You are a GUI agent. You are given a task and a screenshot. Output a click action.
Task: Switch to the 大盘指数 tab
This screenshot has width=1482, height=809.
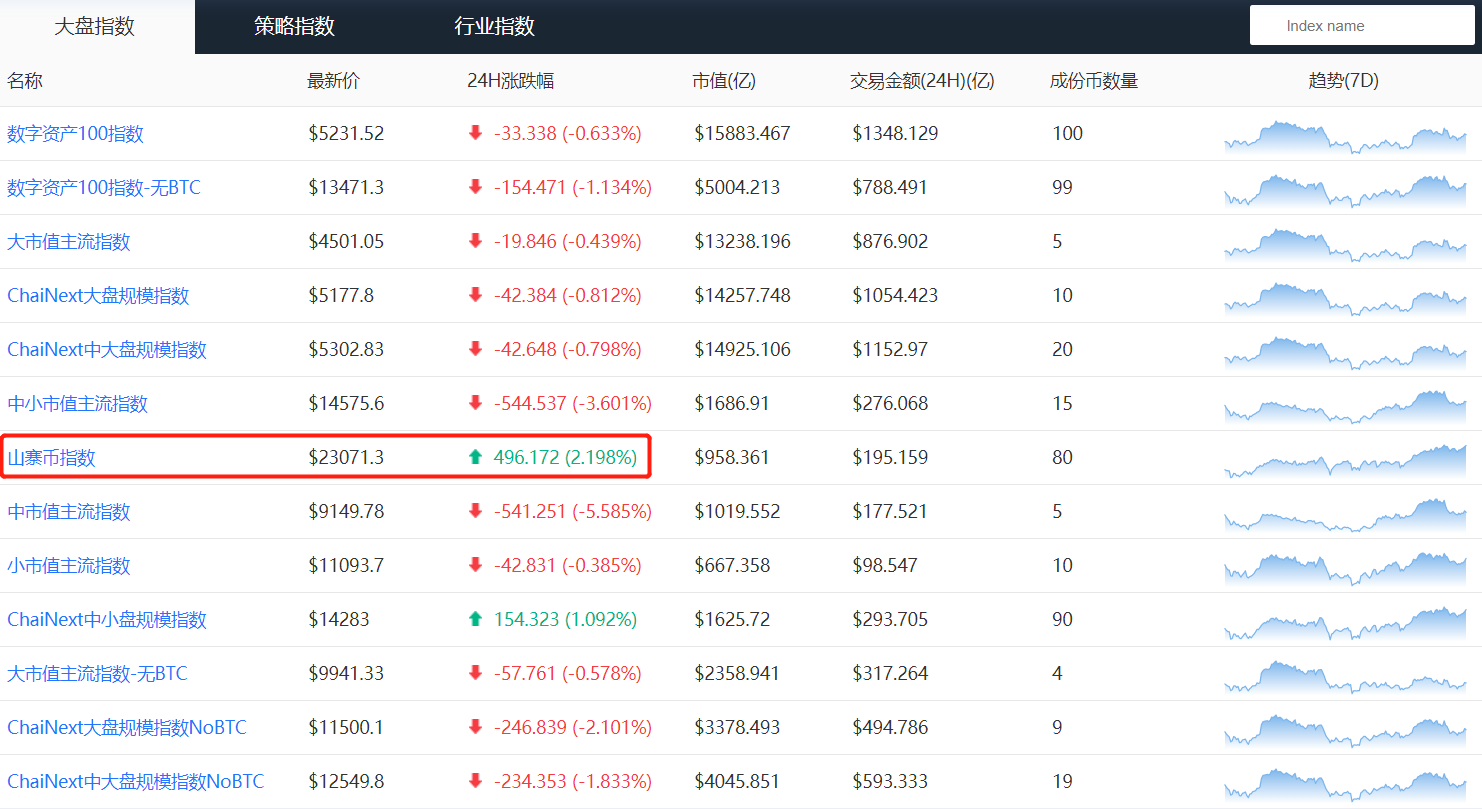95,26
